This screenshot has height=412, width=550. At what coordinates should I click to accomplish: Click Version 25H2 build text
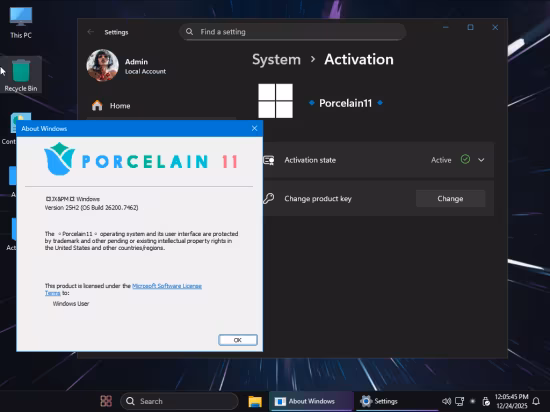pos(92,208)
